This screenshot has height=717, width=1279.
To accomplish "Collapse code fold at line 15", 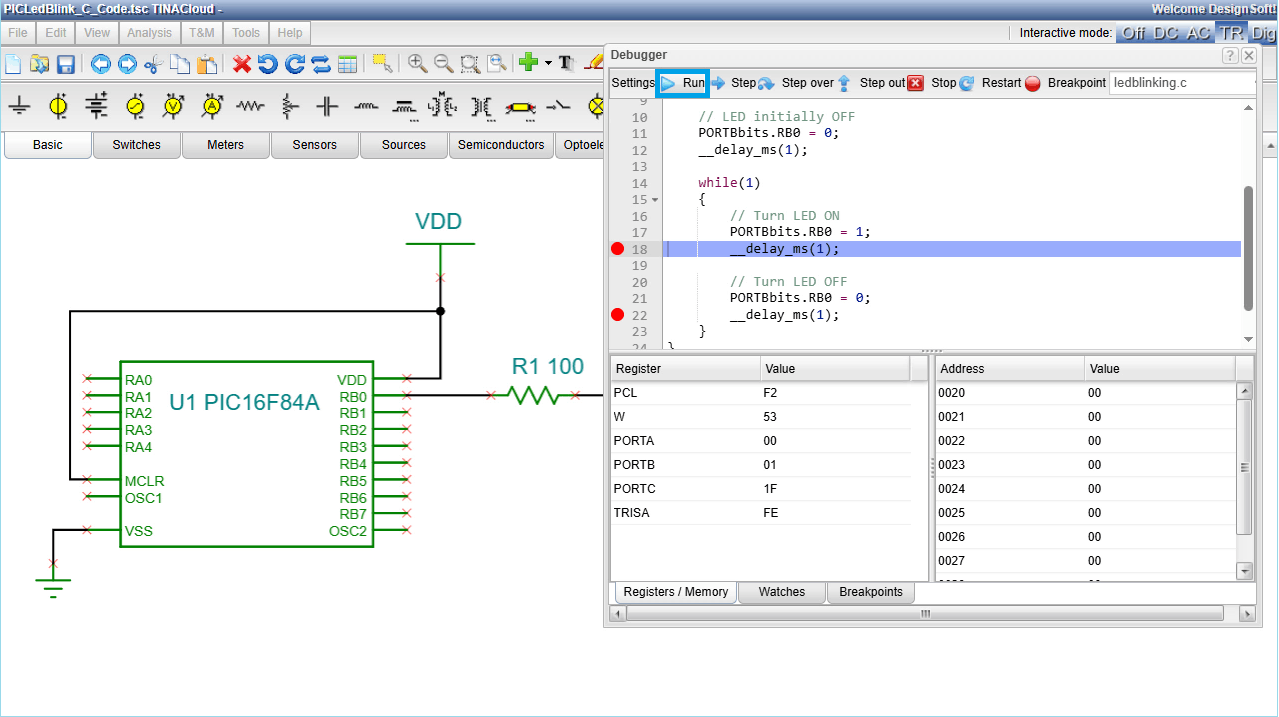I will pyautogui.click(x=655, y=200).
